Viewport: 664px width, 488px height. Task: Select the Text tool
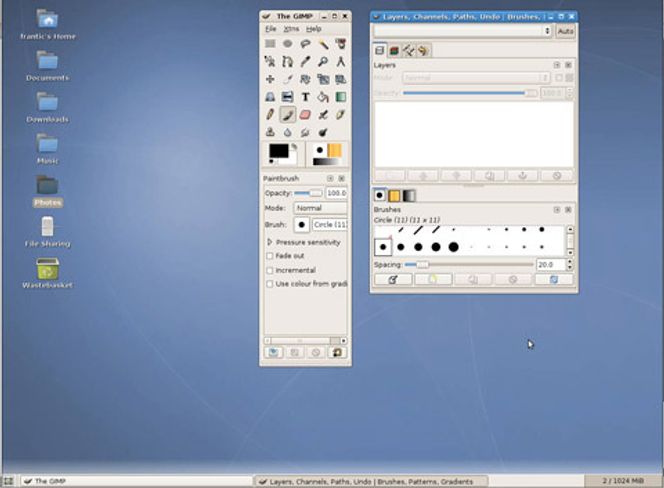(305, 97)
